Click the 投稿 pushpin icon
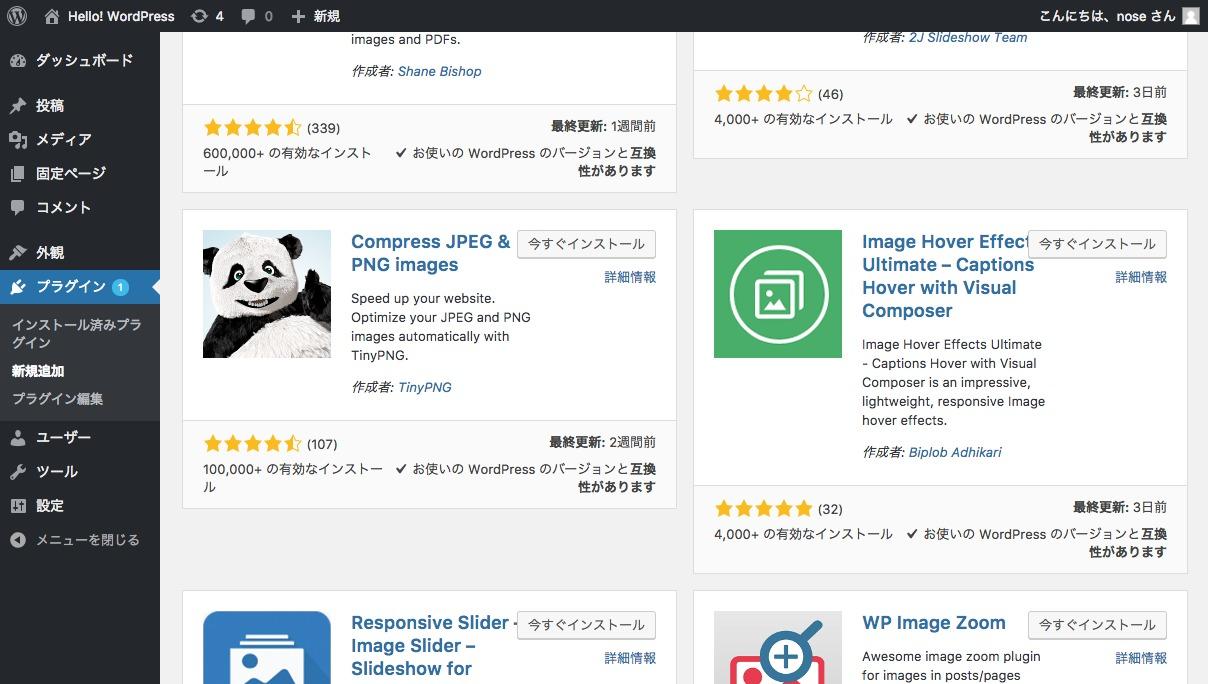The height and width of the screenshot is (684, 1208). tap(18, 106)
